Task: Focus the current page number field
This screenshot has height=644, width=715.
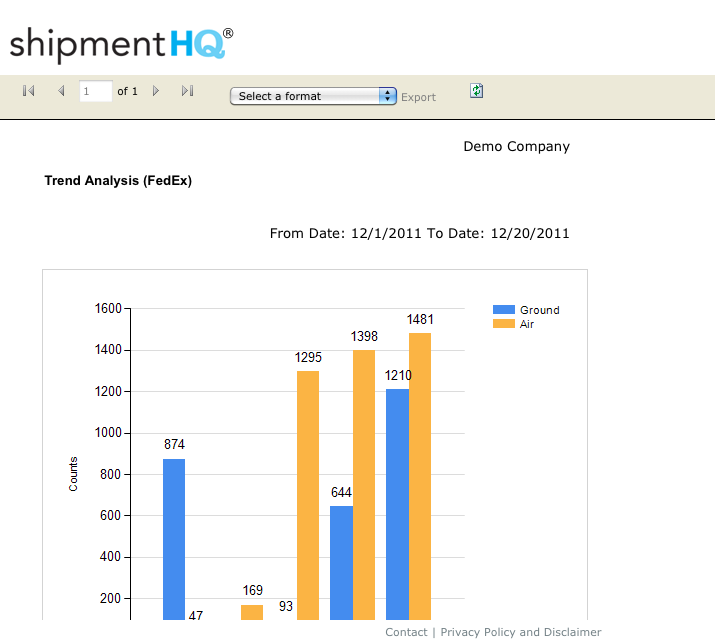Action: click(x=95, y=91)
